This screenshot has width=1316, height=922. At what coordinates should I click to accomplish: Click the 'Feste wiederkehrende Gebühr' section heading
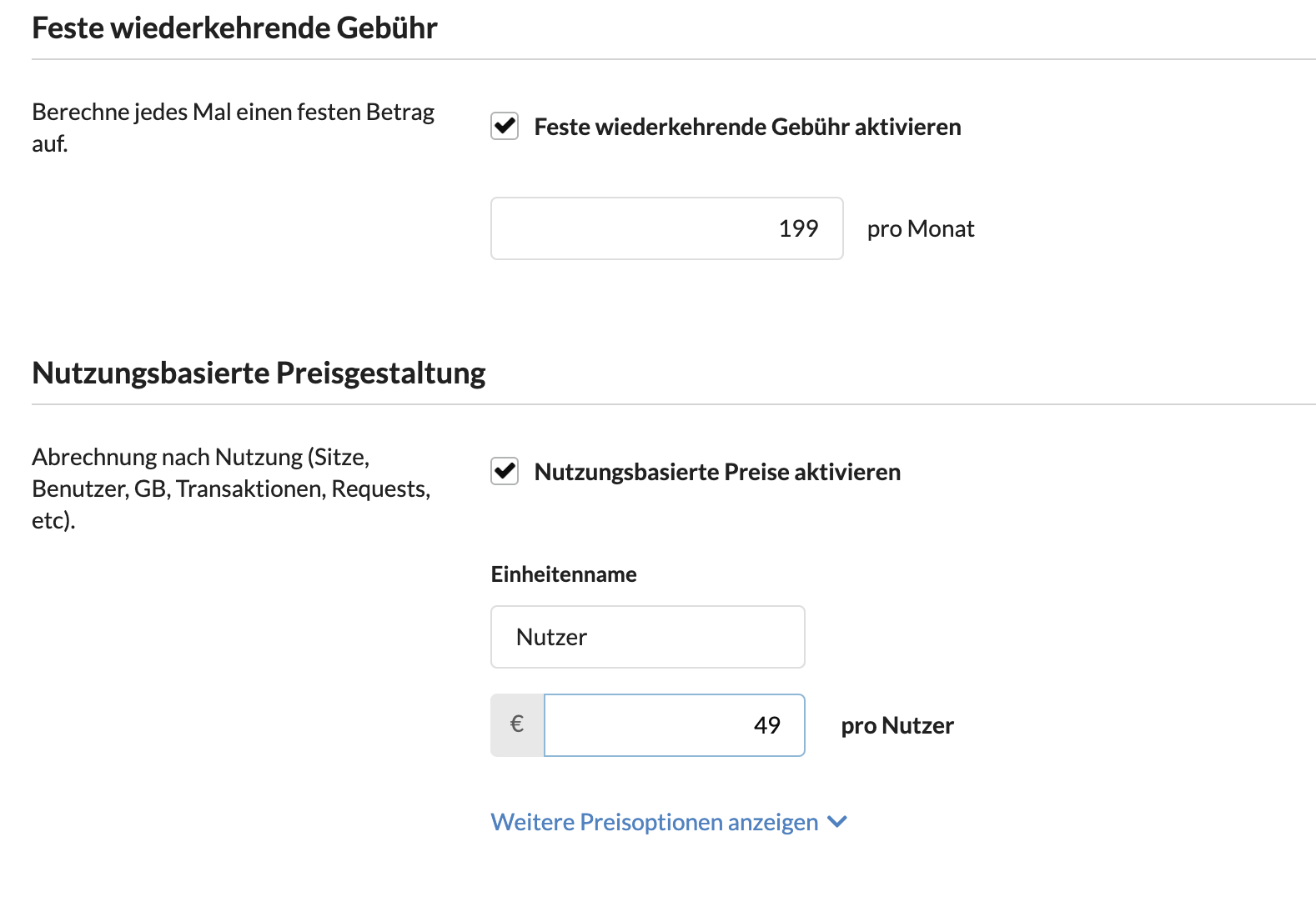234,28
